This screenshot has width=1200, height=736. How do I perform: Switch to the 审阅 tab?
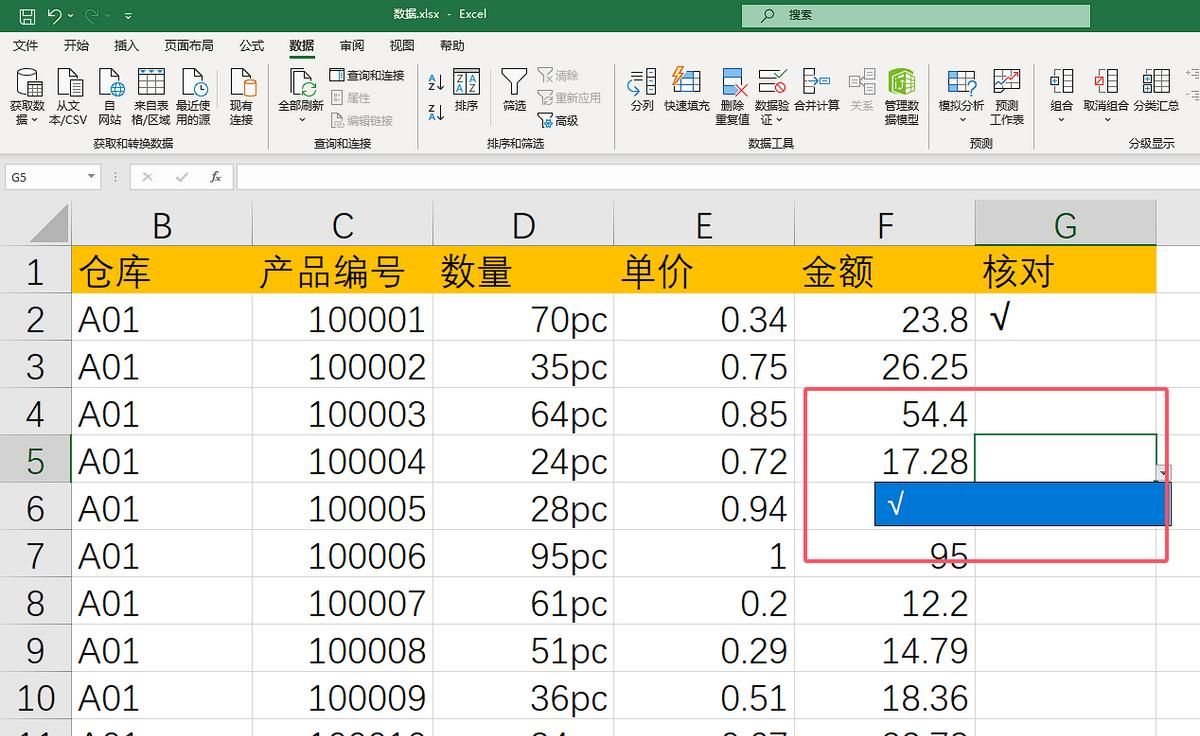[352, 46]
